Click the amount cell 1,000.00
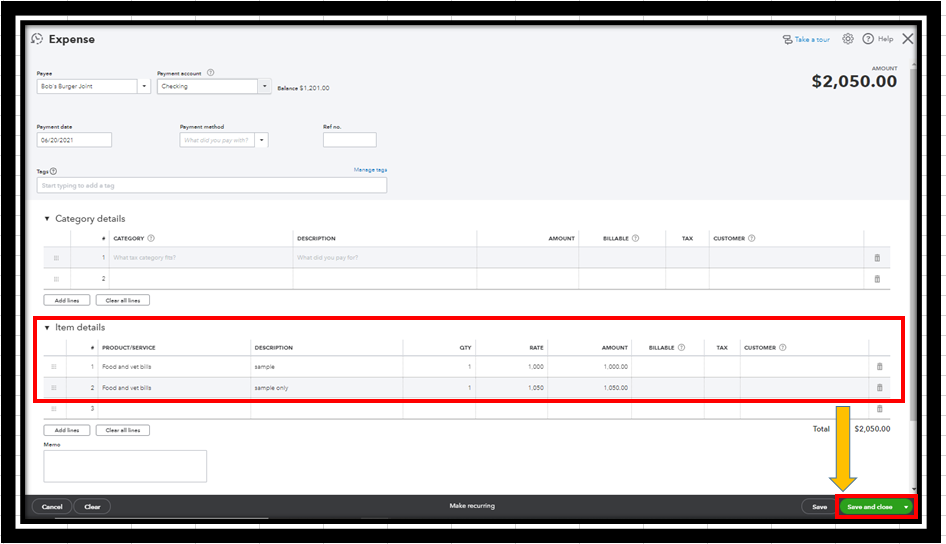Screen dimensions: 946x544 pyautogui.click(x=589, y=367)
